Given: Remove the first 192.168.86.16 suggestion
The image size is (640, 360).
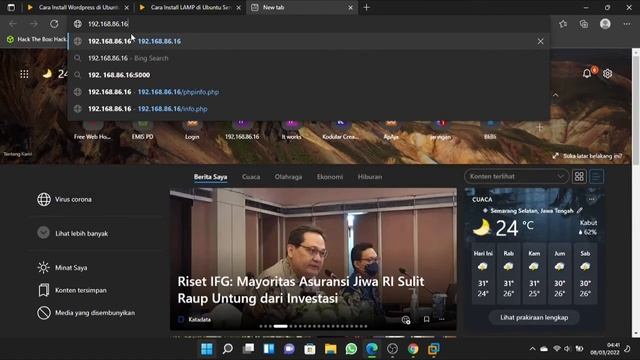Looking at the screenshot, I should click(x=540, y=41).
